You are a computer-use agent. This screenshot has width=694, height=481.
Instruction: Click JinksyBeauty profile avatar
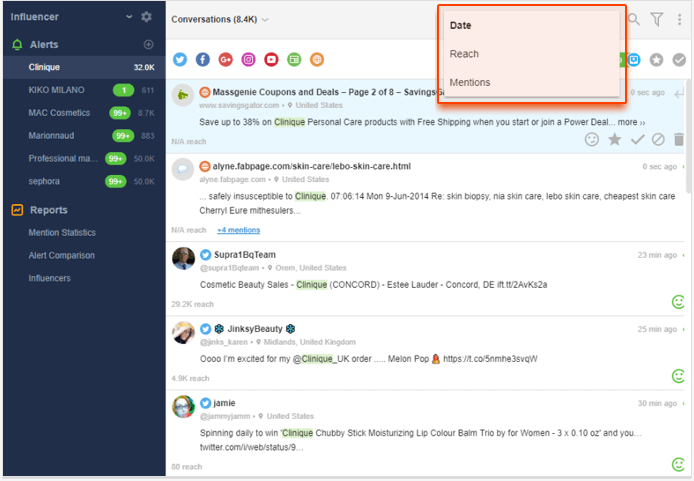tap(183, 333)
